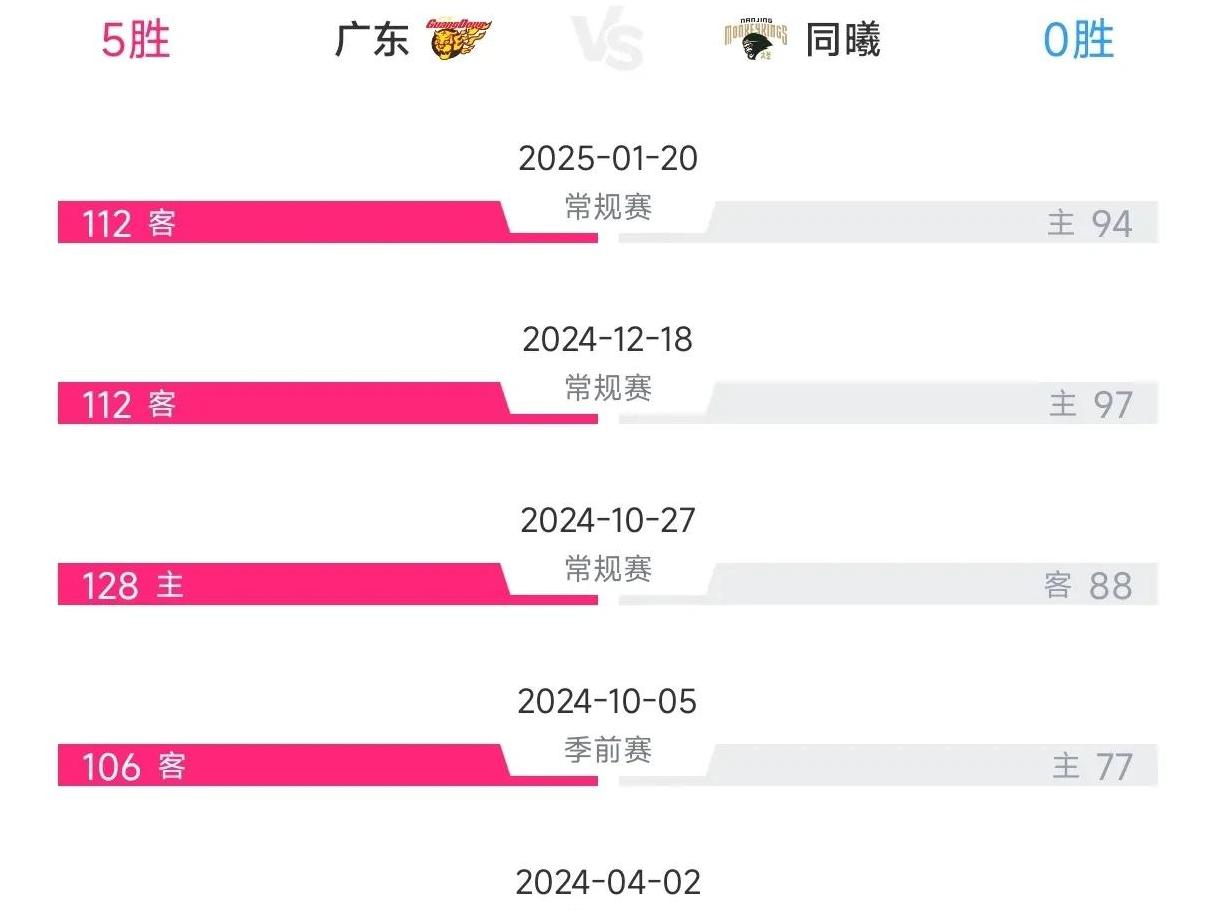This screenshot has width=1216, height=911.
Task: Open the 2024-10-05 preseason match date
Action: (607, 701)
